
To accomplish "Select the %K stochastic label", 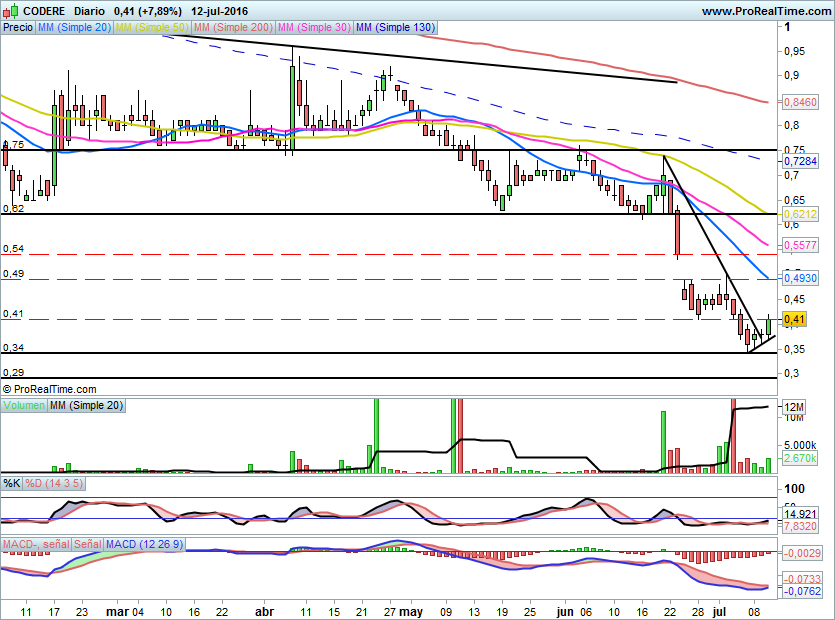I will [x=11, y=483].
